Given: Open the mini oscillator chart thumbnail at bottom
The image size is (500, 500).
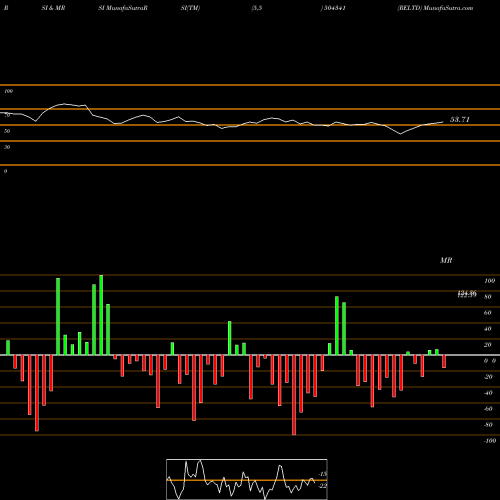Looking at the screenshot, I should 247,479.
